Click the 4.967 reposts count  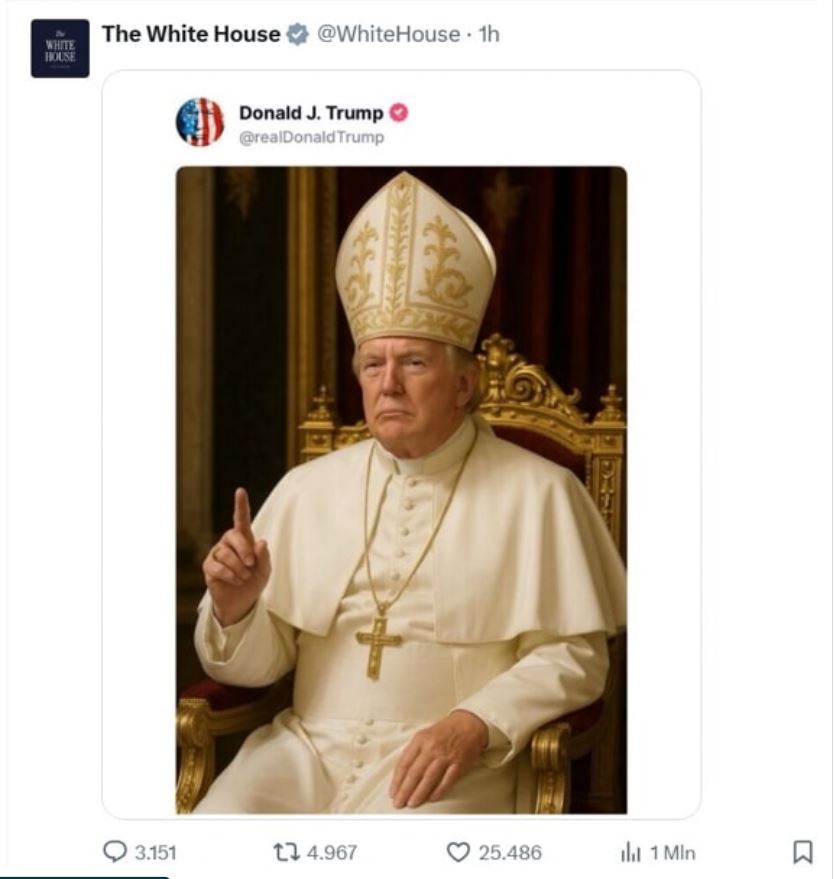(x=331, y=853)
